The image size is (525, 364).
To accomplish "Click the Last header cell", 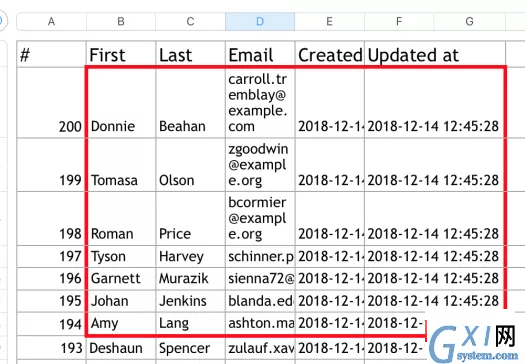I will pos(191,54).
